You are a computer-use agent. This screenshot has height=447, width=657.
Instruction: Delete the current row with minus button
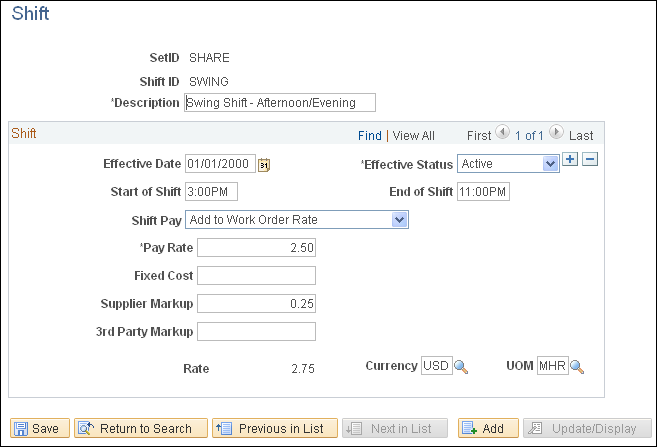(590, 159)
